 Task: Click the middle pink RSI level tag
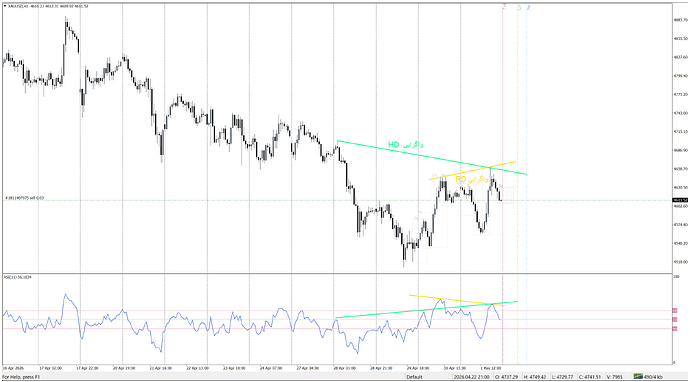(x=675, y=320)
